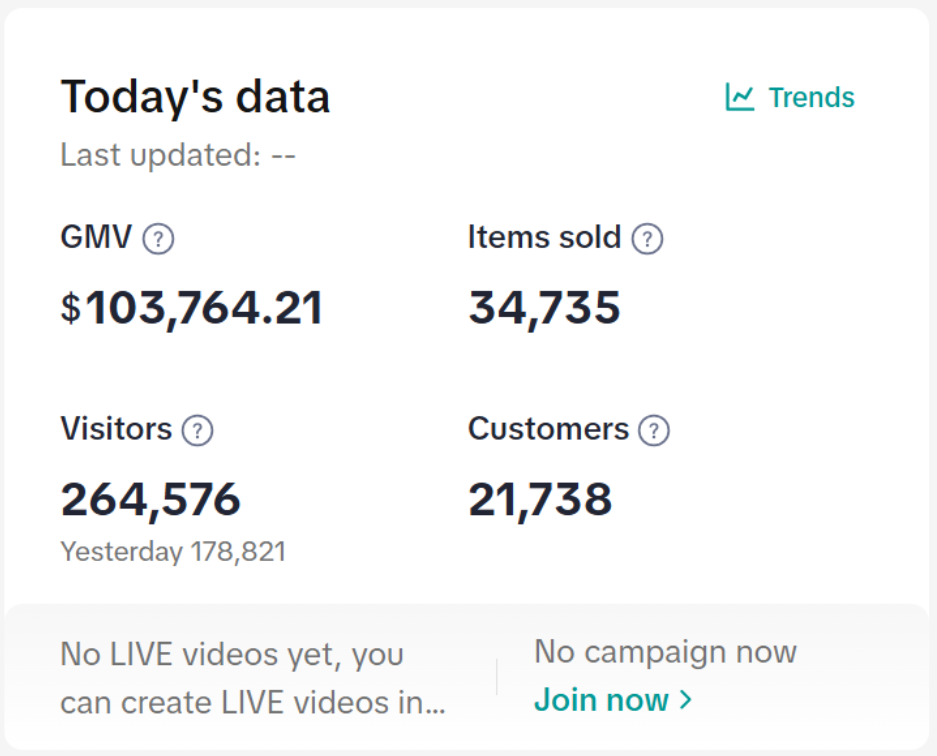
Task: Click the Yesterday 178,821 comparison text
Action: click(173, 551)
